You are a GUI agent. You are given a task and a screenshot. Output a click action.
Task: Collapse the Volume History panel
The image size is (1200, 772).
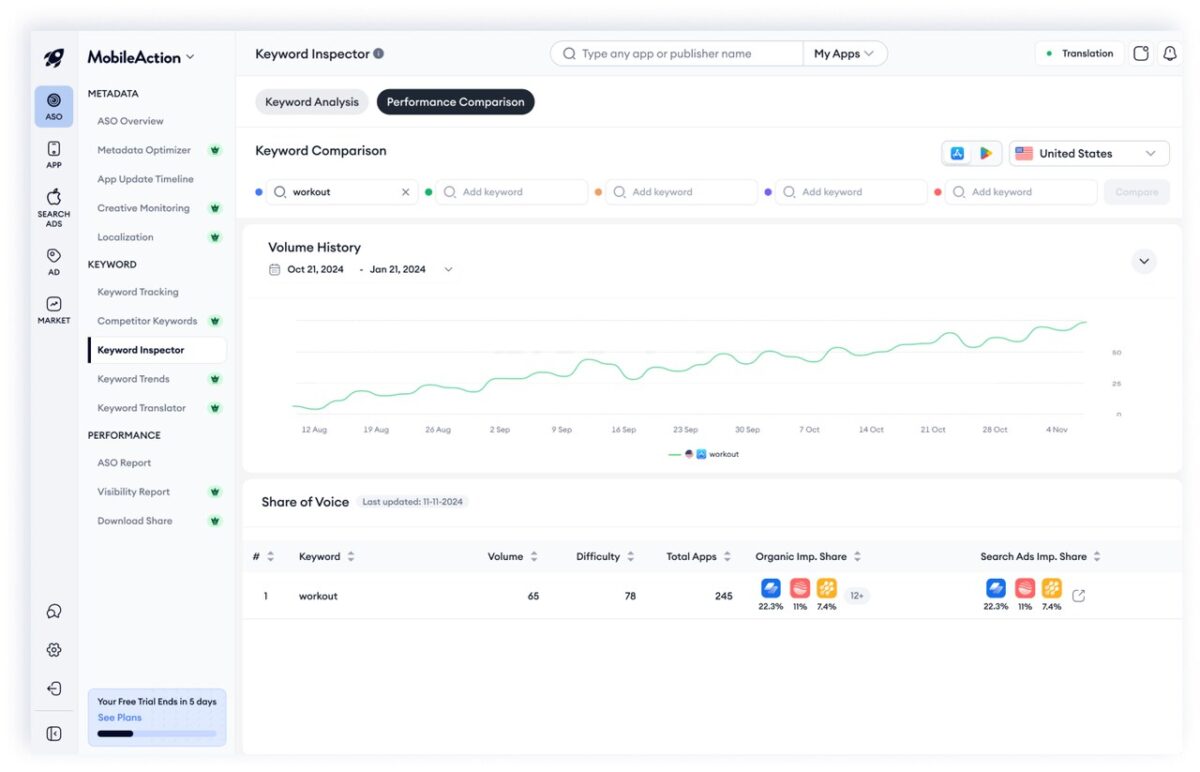(1144, 262)
